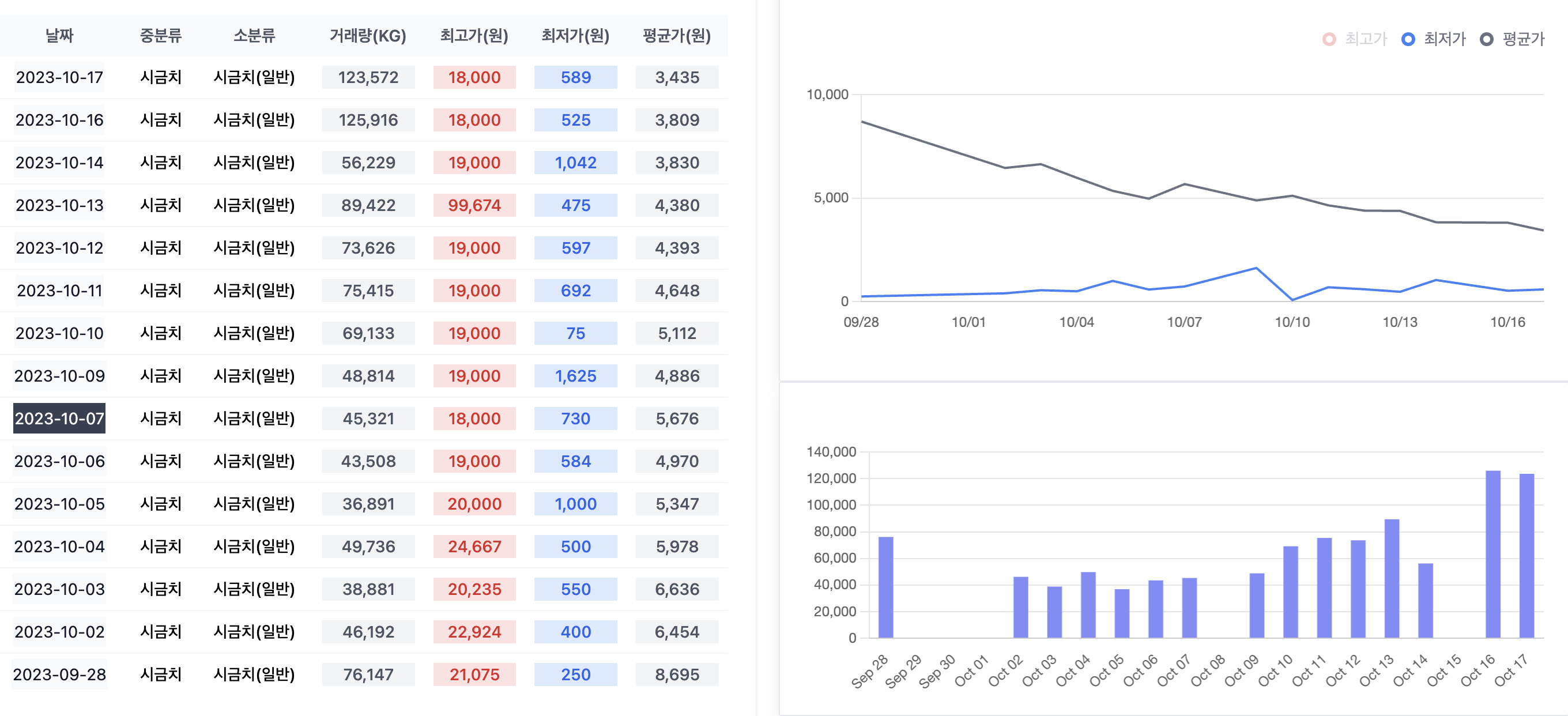Select date cell 2023-10-17
Screen dimensions: 1568x716
pyautogui.click(x=59, y=77)
